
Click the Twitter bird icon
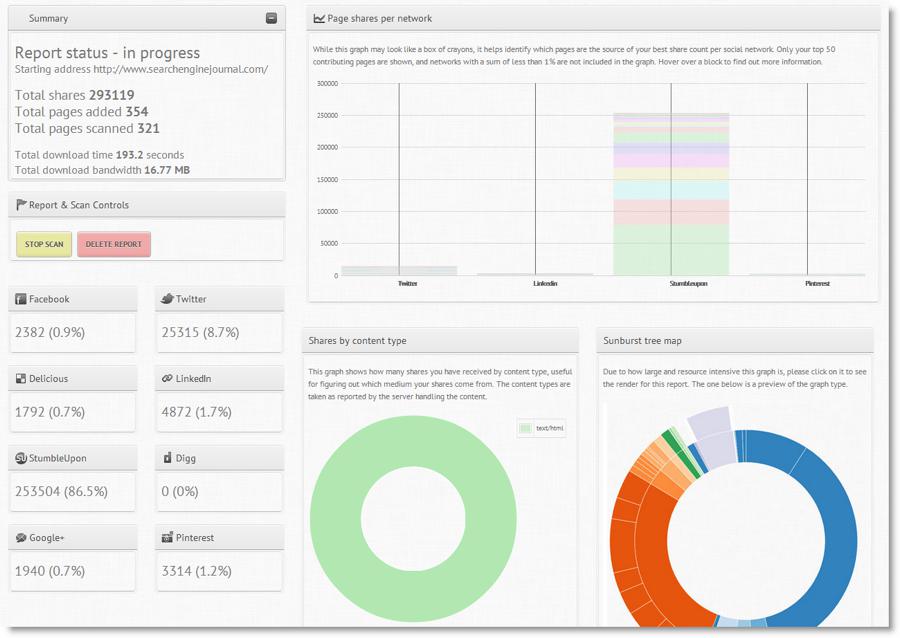click(x=167, y=299)
